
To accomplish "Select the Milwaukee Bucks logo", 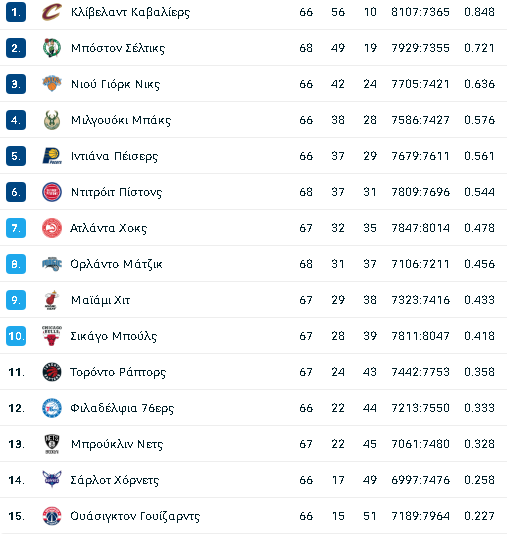I will [x=52, y=120].
